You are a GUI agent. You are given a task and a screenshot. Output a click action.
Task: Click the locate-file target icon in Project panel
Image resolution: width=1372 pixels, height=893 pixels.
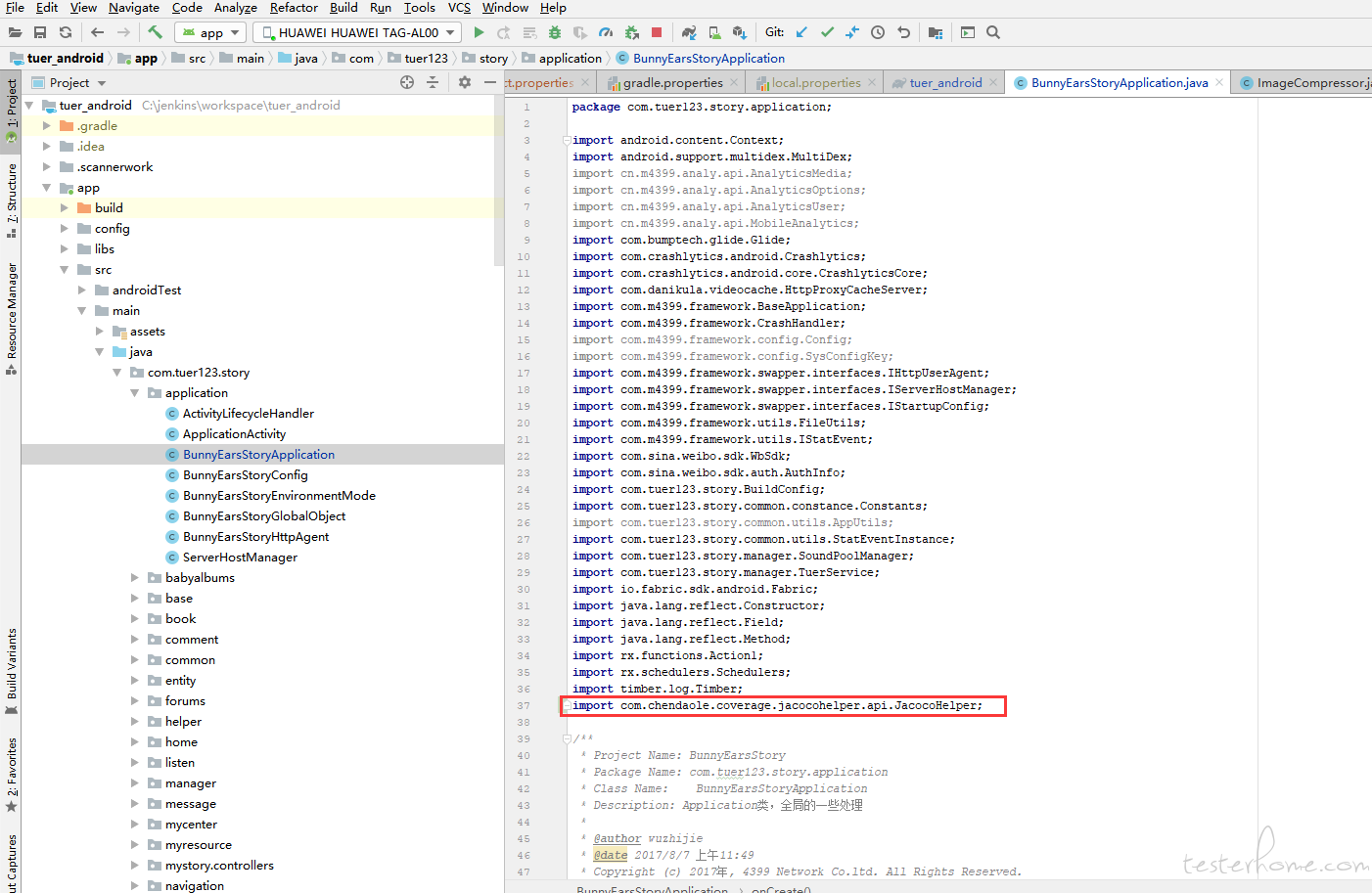[x=407, y=82]
